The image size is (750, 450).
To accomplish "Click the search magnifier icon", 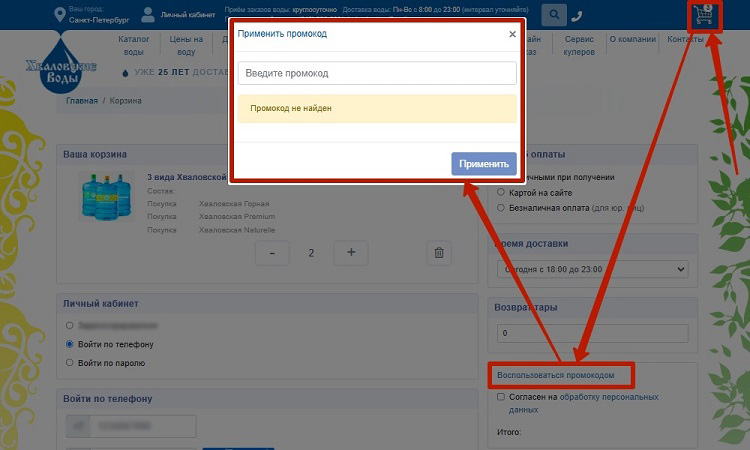I will 553,15.
